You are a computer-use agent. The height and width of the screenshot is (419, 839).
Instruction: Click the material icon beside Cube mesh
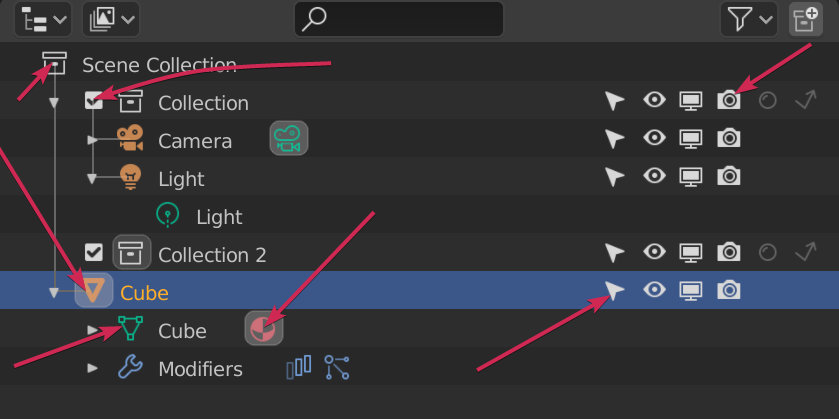pyautogui.click(x=264, y=328)
